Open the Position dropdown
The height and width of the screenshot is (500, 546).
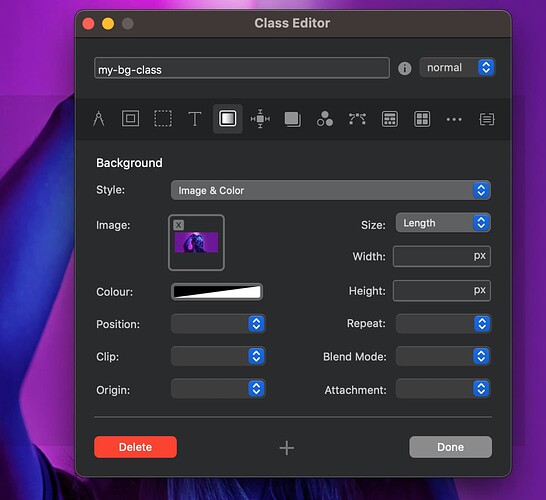click(218, 324)
